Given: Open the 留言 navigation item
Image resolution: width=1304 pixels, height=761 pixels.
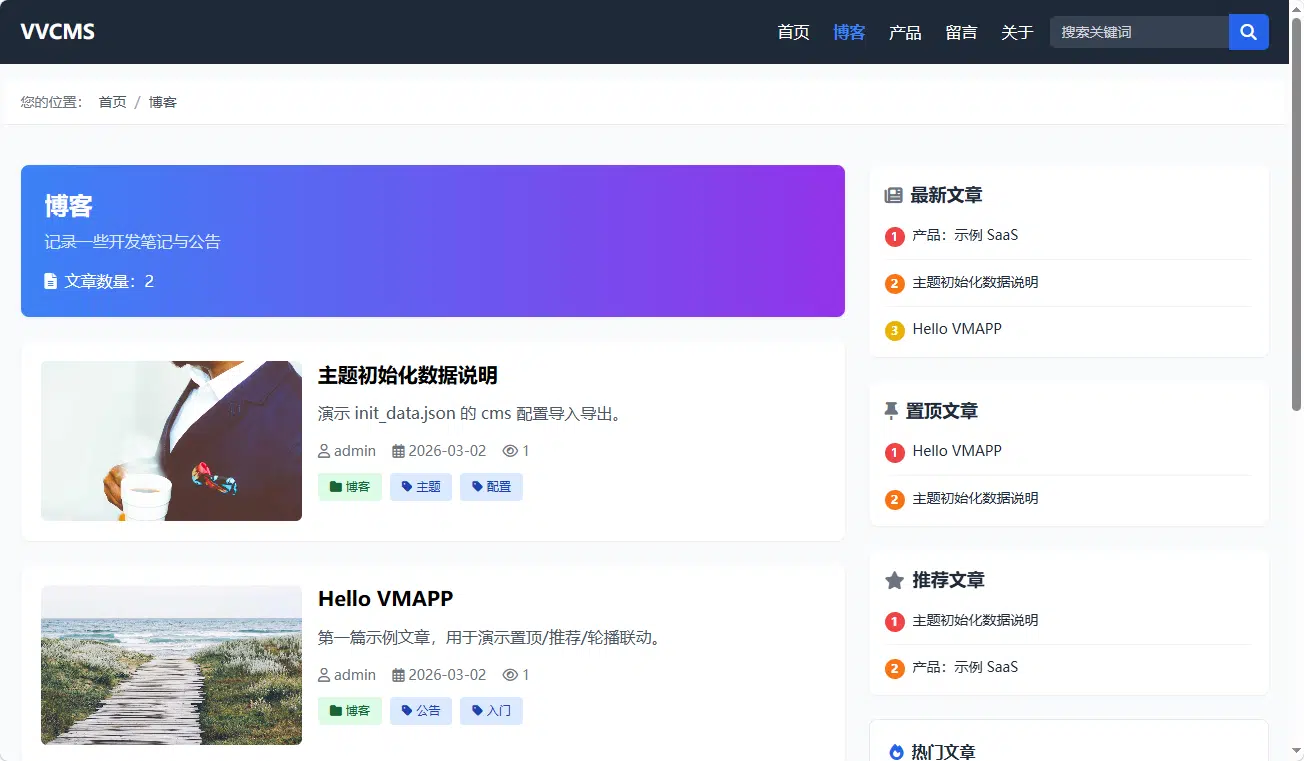Looking at the screenshot, I should pyautogui.click(x=961, y=32).
